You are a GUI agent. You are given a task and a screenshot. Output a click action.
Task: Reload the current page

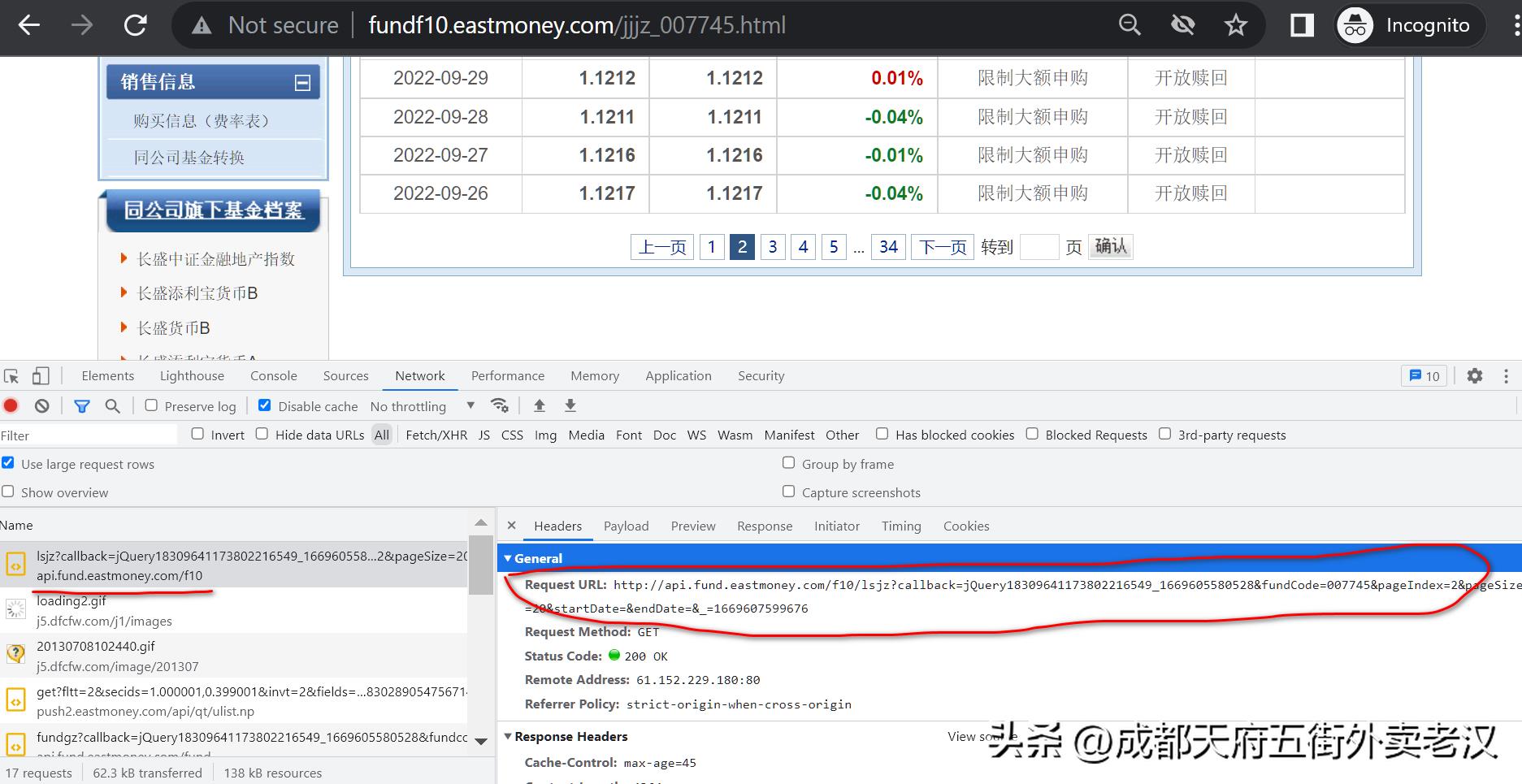click(135, 25)
